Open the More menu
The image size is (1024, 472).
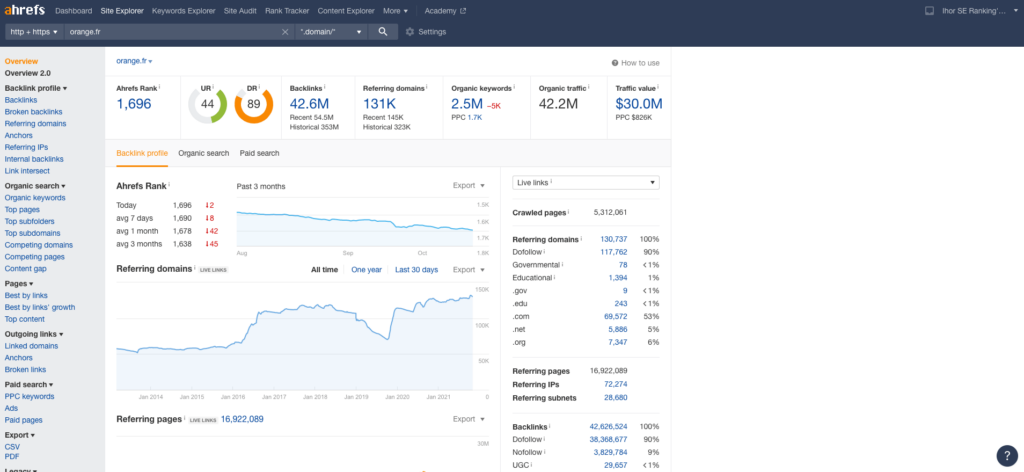pos(395,11)
